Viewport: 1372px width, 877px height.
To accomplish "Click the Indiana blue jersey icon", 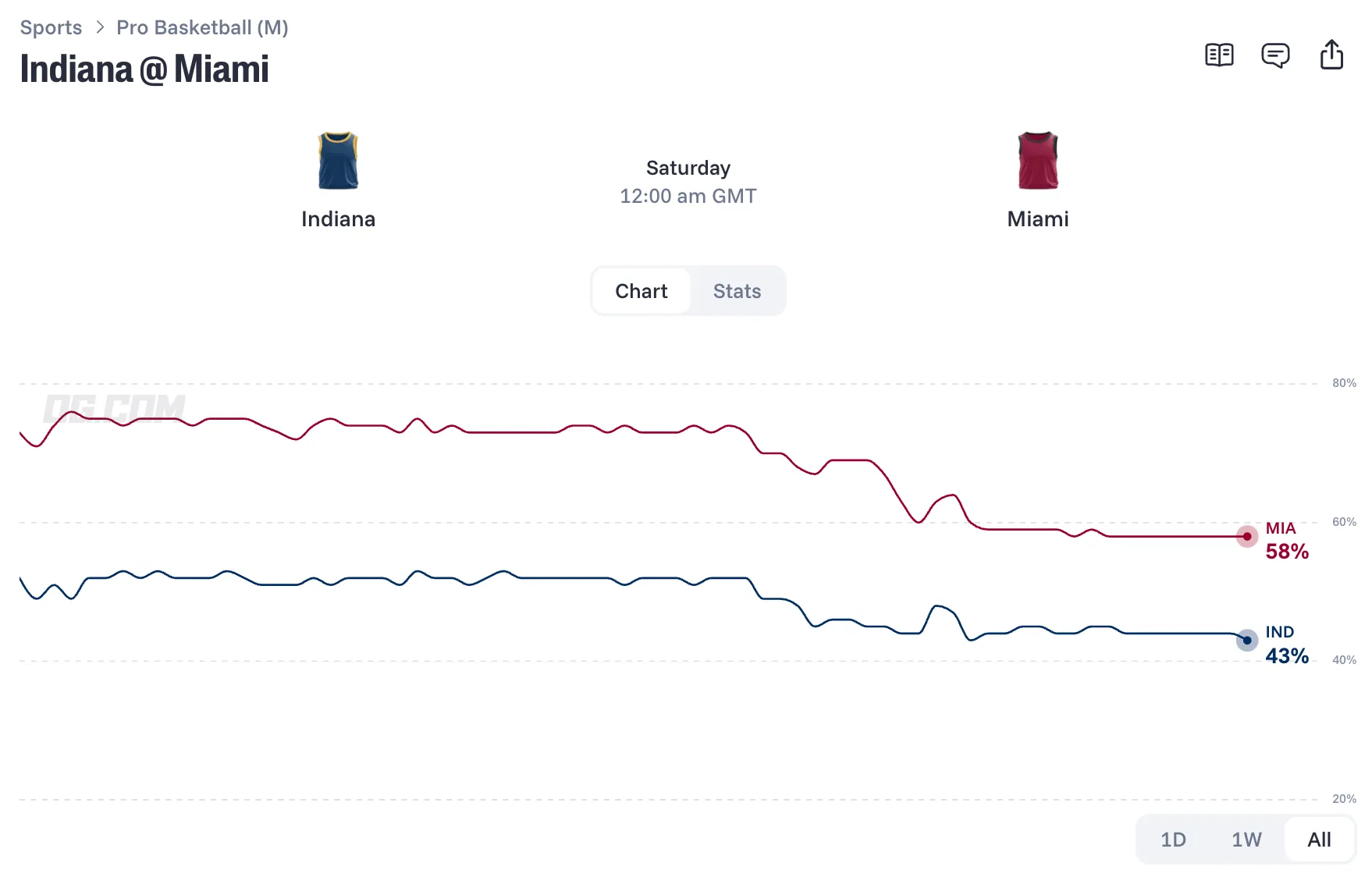I will pos(338,160).
